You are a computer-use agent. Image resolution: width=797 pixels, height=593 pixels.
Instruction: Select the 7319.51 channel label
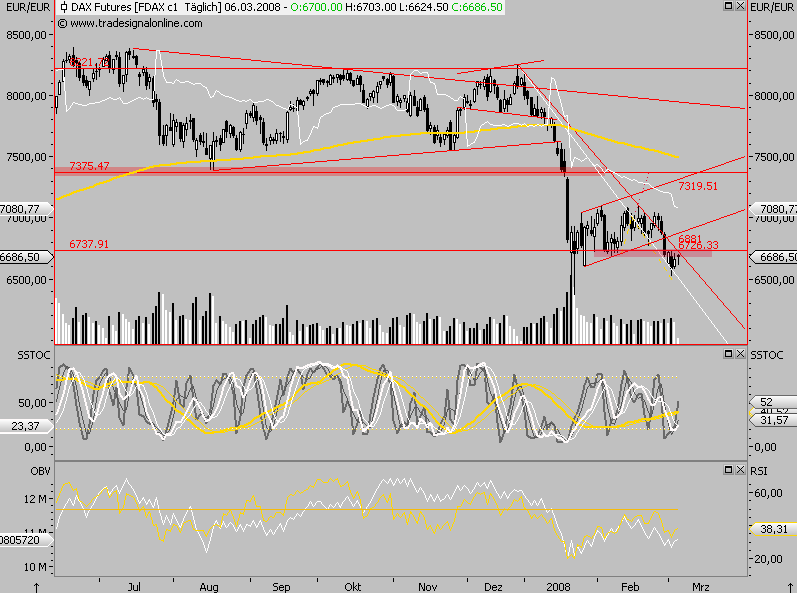pos(698,186)
